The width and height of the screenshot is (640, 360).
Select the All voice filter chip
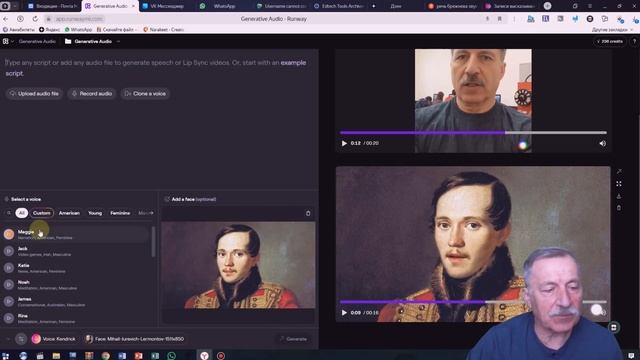click(x=22, y=213)
